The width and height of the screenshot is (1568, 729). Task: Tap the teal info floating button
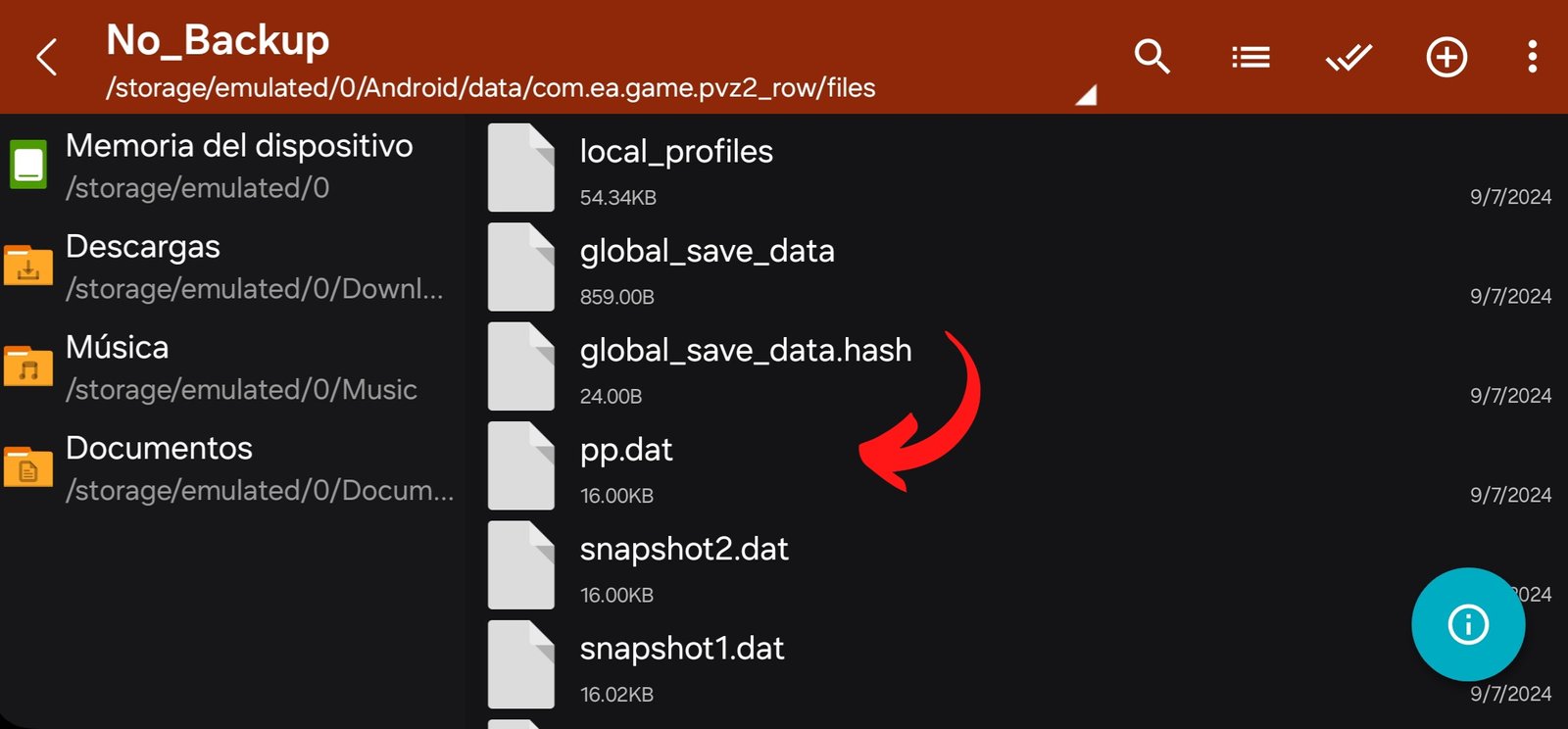pos(1468,624)
